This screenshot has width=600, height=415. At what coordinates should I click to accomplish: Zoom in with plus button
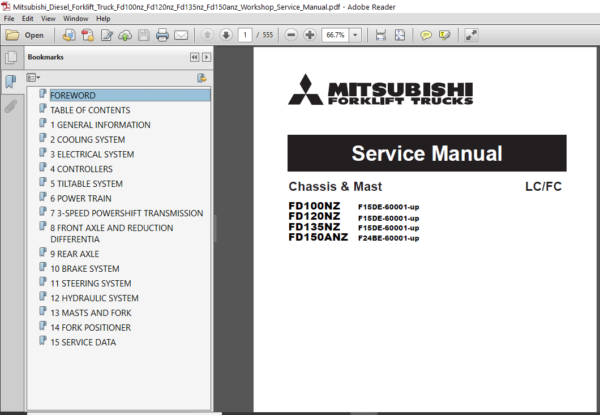[x=310, y=35]
